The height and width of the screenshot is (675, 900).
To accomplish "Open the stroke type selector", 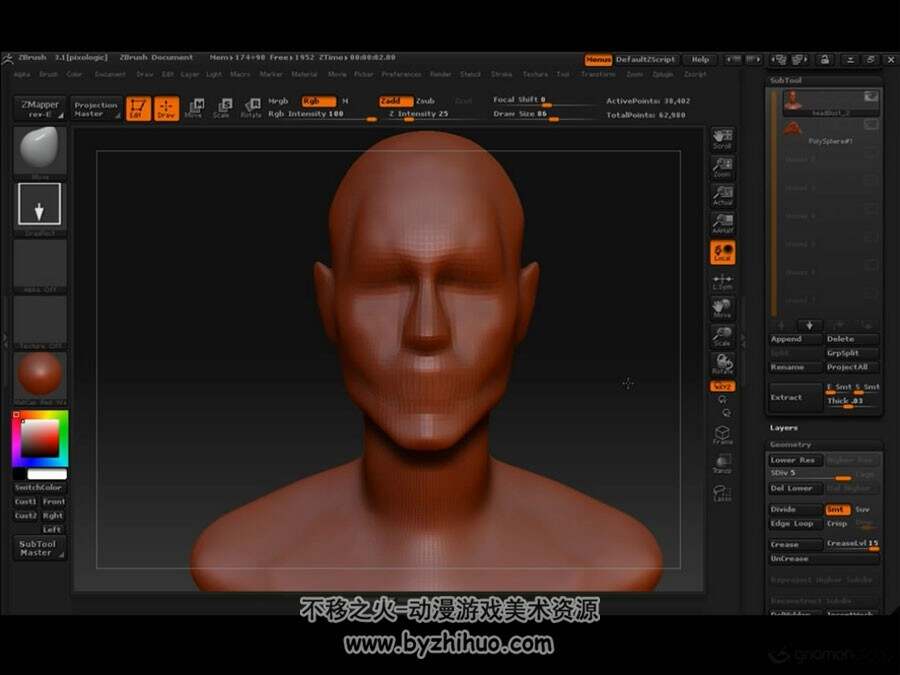I will pyautogui.click(x=40, y=204).
